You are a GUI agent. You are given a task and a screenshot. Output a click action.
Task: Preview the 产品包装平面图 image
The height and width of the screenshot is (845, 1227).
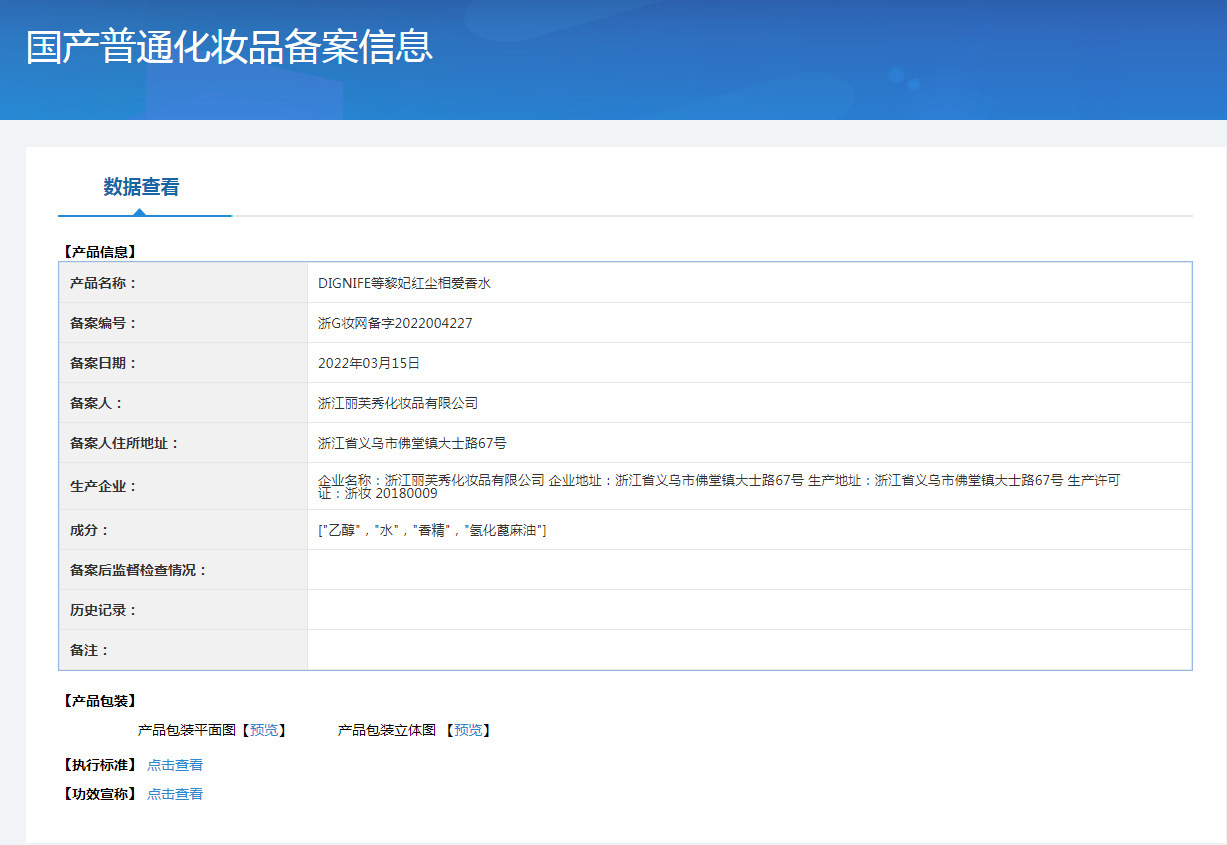click(265, 731)
